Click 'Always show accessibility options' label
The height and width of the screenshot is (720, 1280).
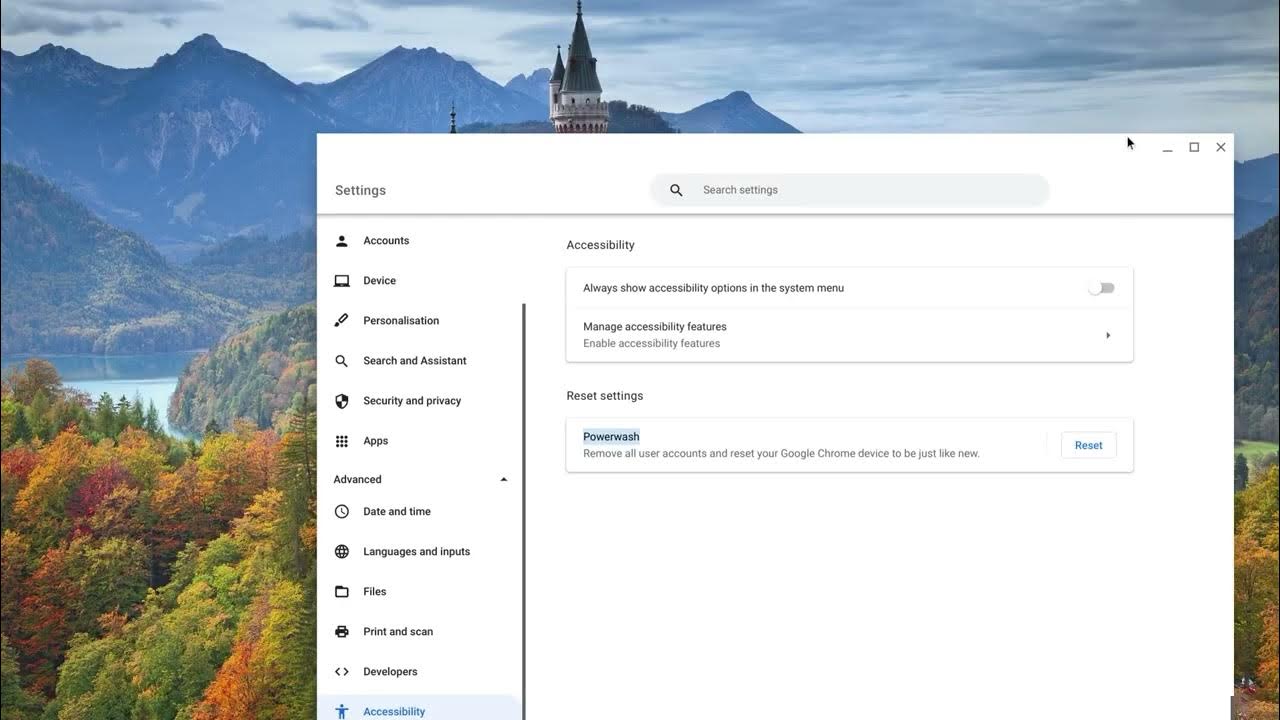tap(713, 288)
